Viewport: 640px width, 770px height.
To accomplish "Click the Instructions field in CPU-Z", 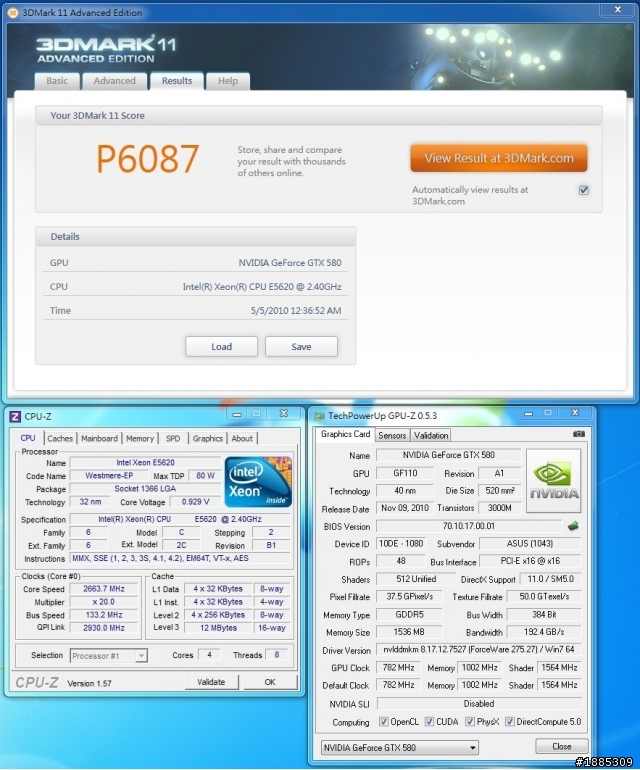I will (180, 558).
